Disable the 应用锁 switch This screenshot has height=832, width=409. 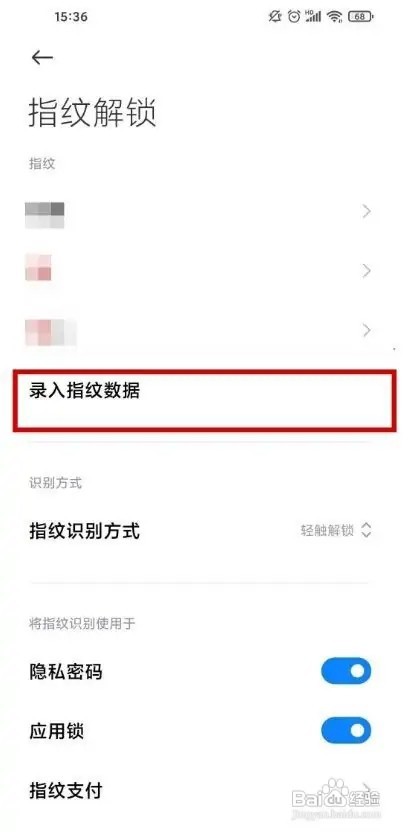tap(346, 731)
